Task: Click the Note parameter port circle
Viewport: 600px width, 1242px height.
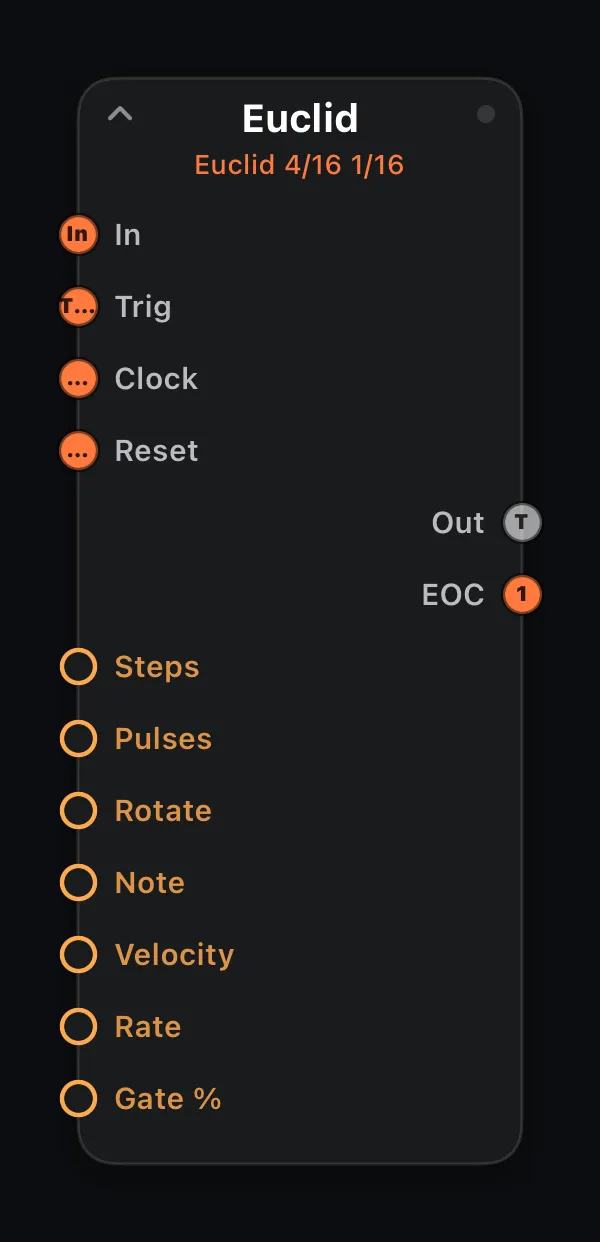Action: (x=79, y=883)
